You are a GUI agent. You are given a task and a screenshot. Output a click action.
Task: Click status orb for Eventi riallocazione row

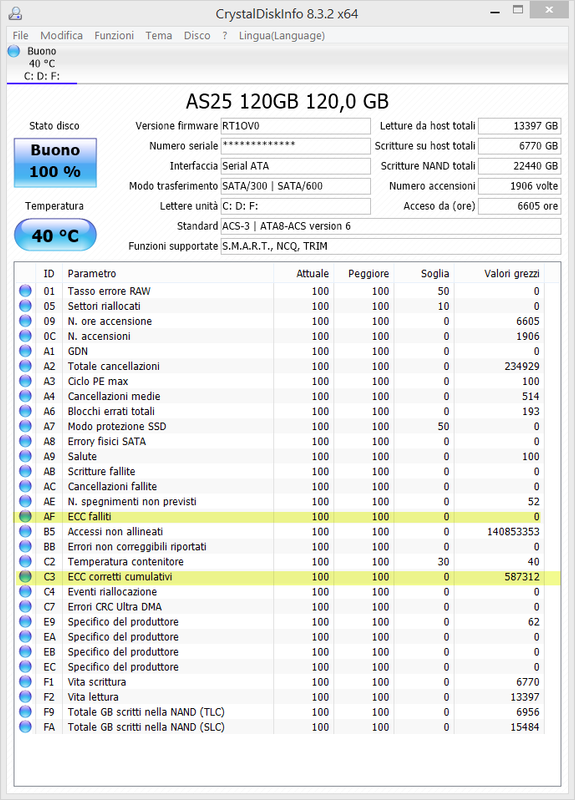25,592
